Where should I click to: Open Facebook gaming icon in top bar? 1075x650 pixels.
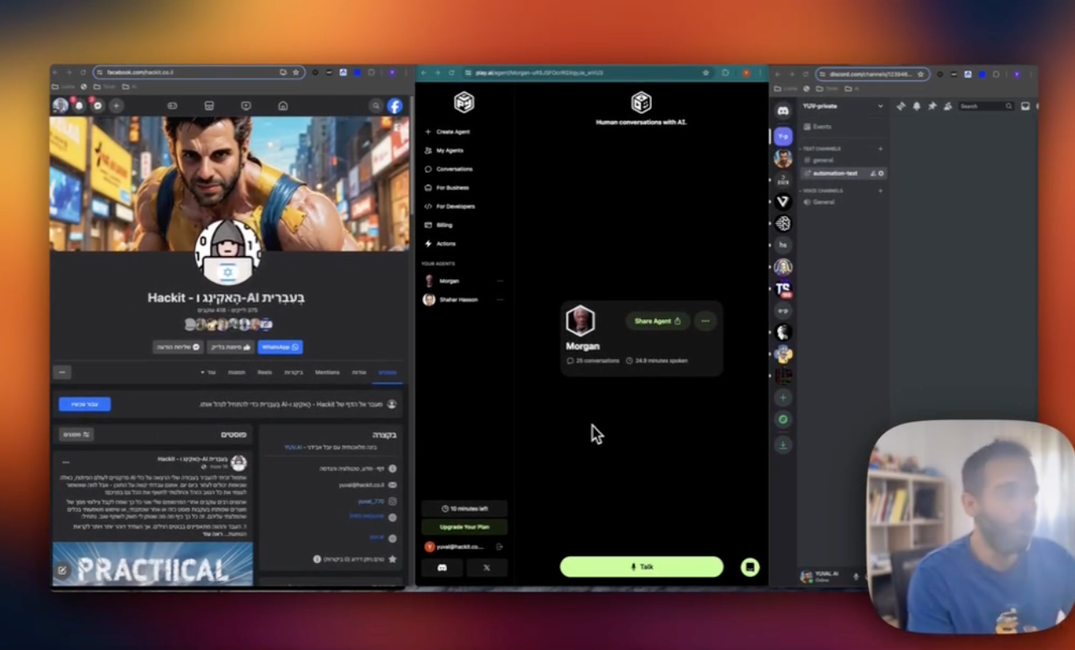tap(172, 106)
